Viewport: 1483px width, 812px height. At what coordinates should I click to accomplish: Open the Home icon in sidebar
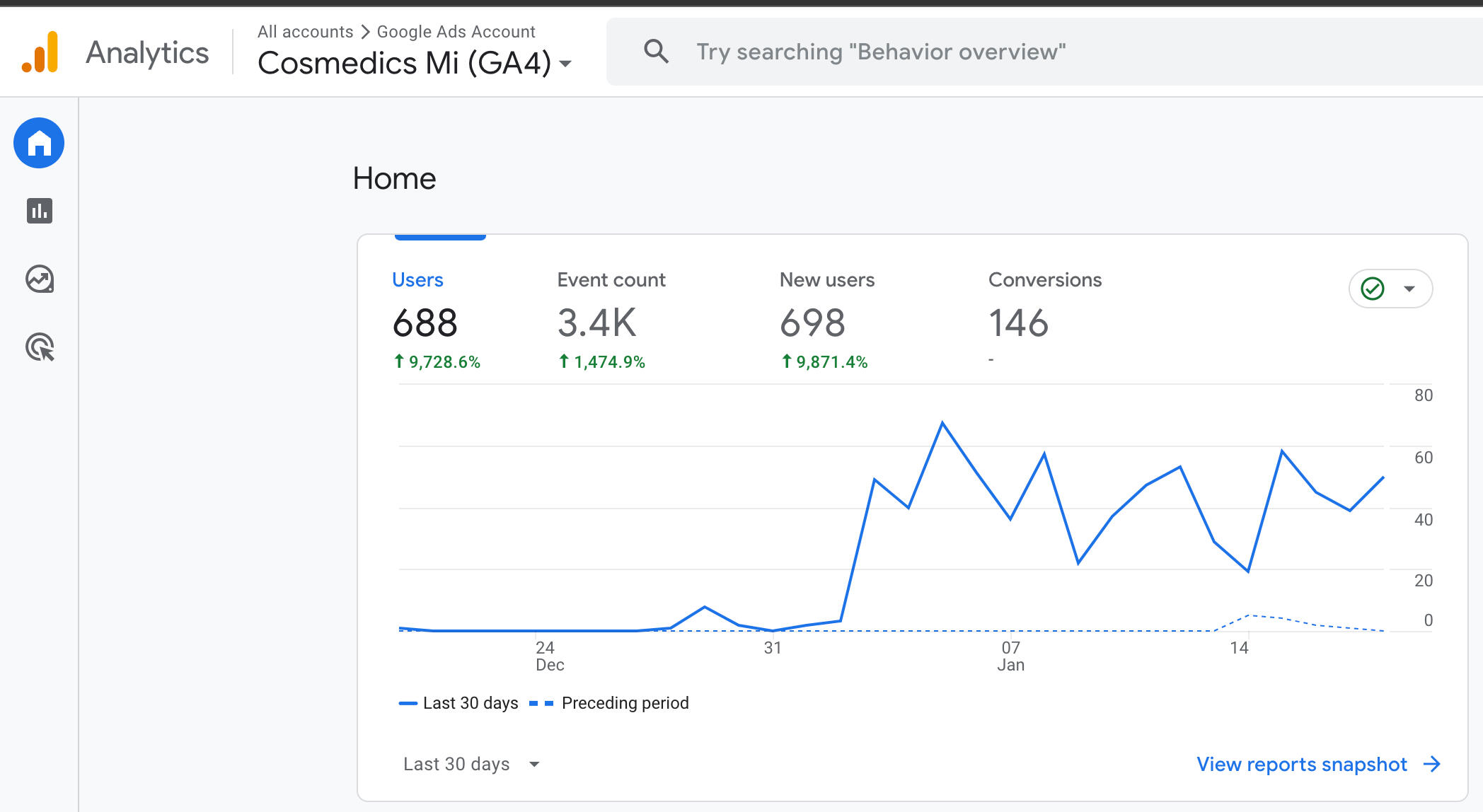(39, 143)
